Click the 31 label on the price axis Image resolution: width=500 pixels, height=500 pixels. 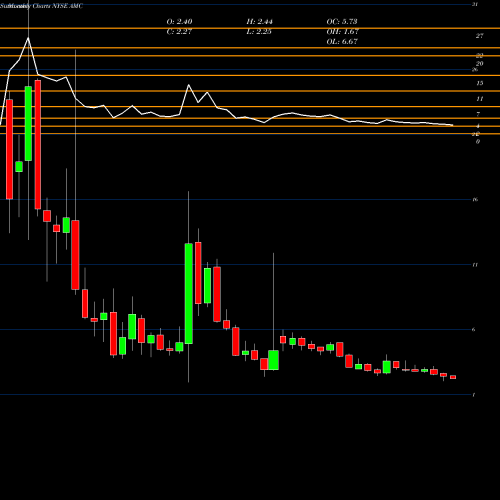(475, 4)
